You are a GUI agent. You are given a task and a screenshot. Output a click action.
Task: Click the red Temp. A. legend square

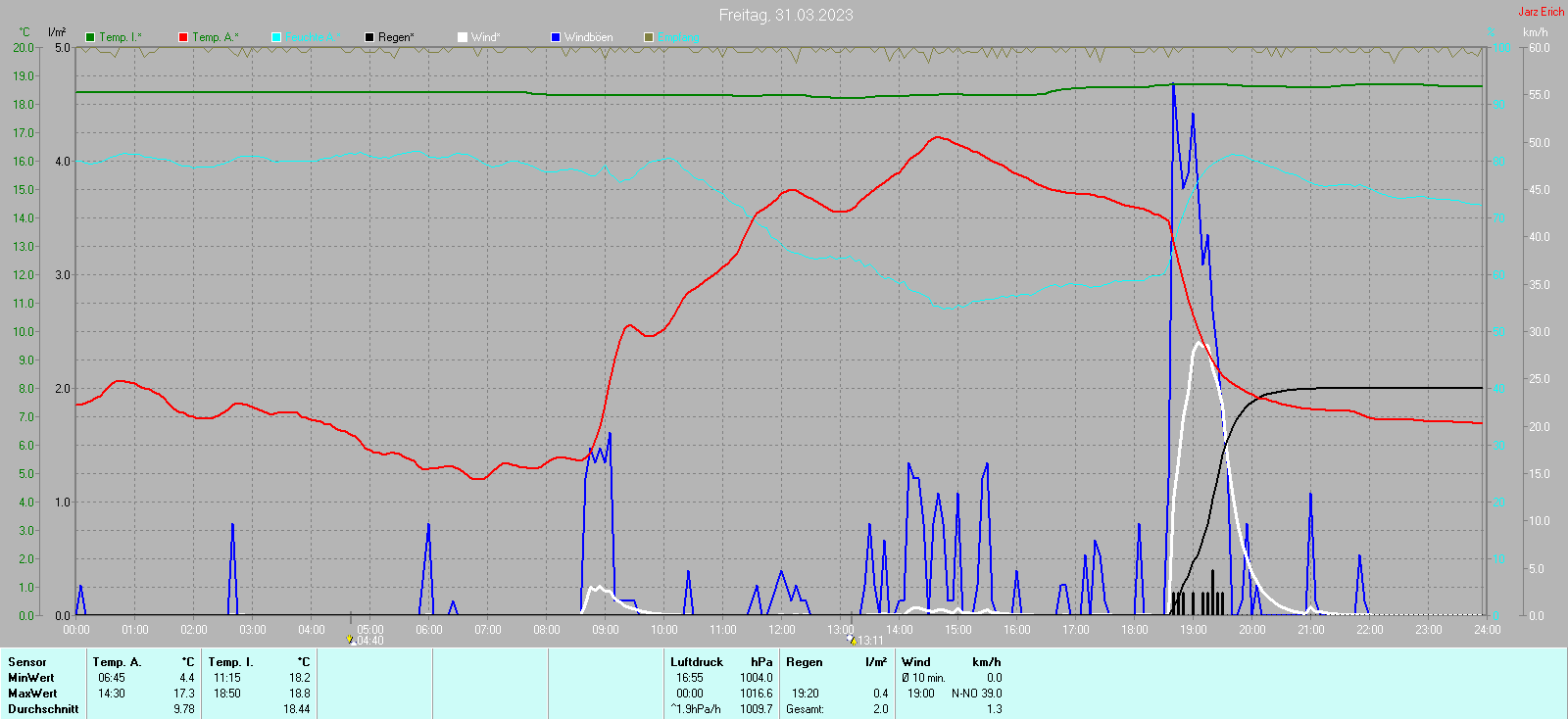click(x=183, y=37)
